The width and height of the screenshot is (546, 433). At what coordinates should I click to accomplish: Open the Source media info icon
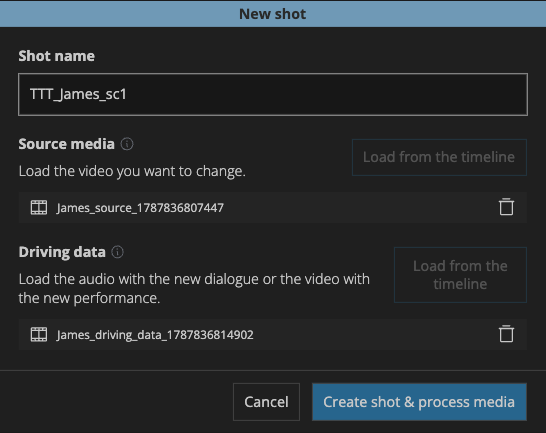click(x=127, y=144)
